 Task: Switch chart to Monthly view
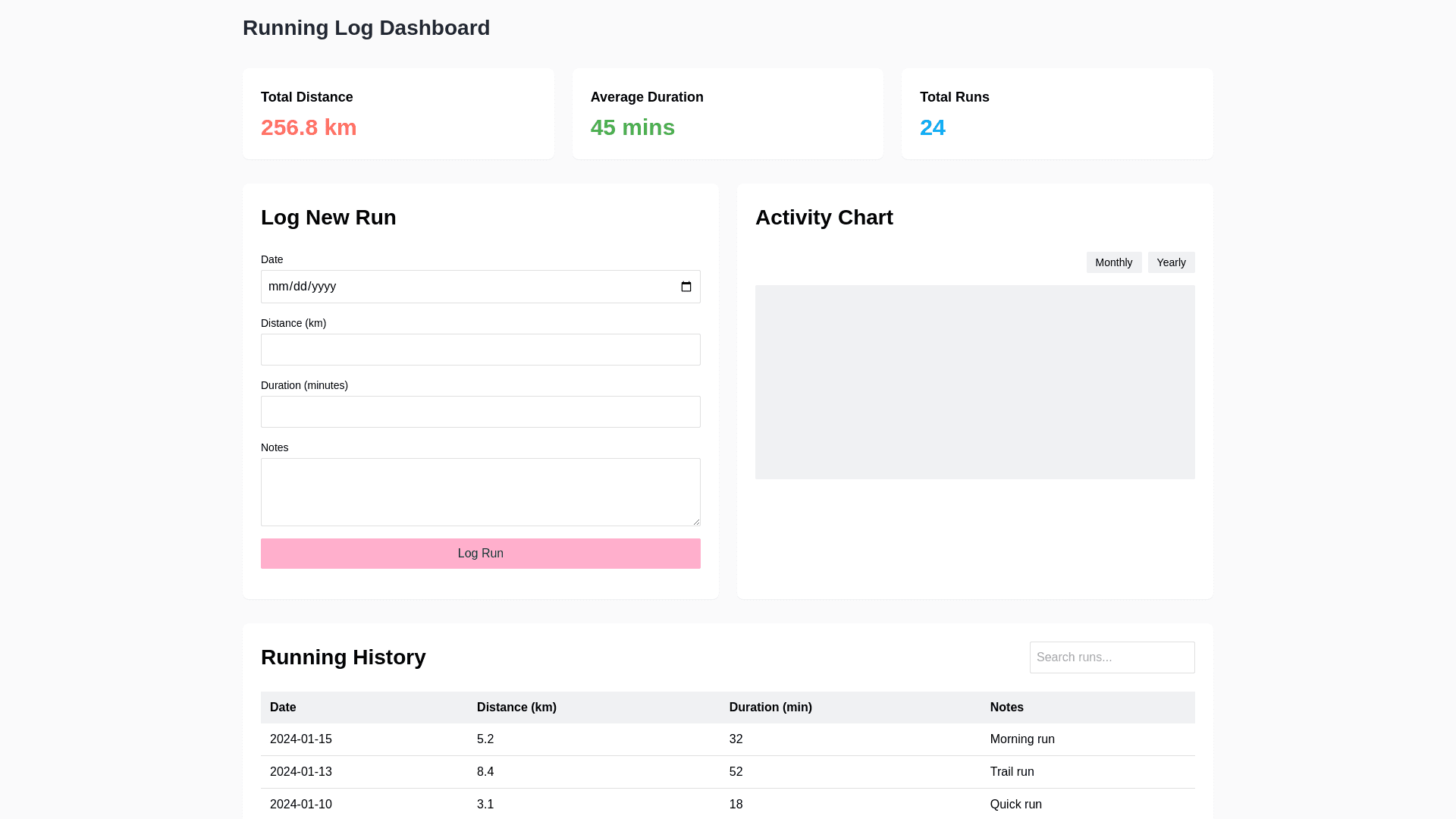(1113, 262)
